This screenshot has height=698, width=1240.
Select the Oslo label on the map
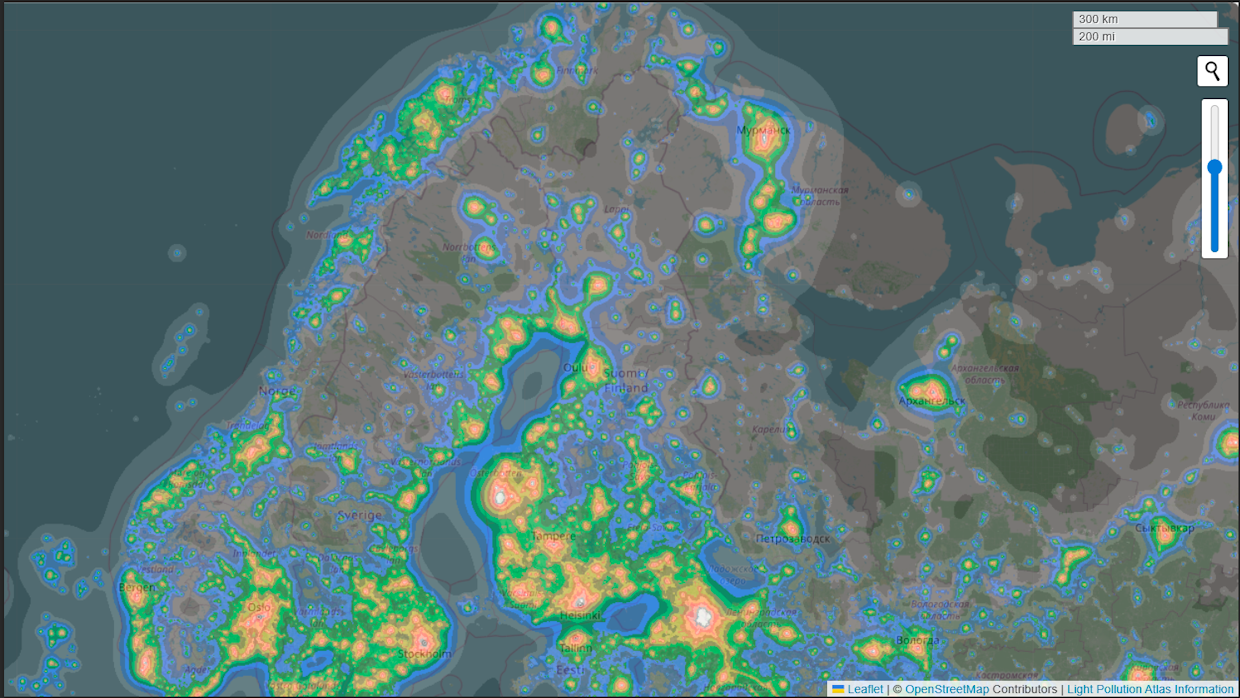pos(259,607)
